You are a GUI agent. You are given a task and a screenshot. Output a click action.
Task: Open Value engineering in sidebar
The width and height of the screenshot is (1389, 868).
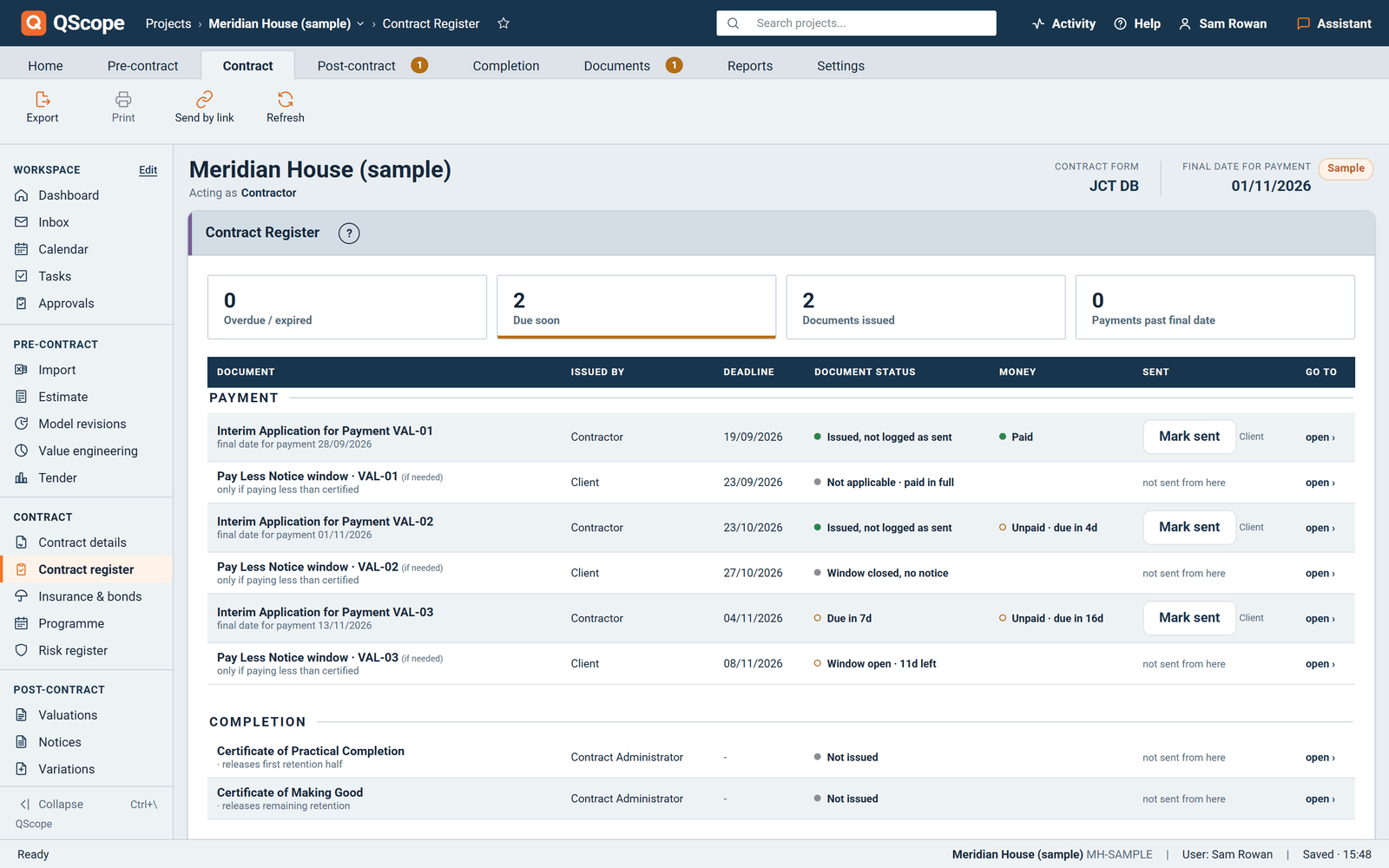click(87, 450)
